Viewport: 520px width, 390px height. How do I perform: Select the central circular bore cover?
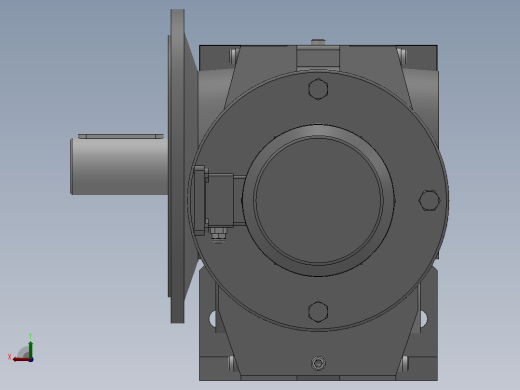[x=318, y=200]
